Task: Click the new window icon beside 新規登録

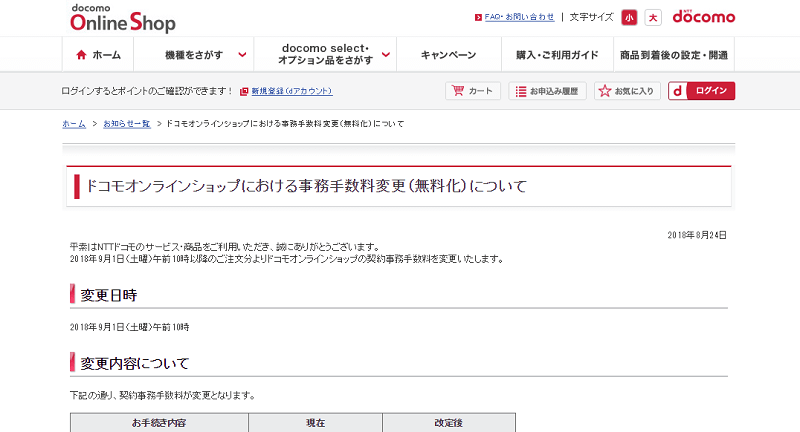Action: click(244, 91)
